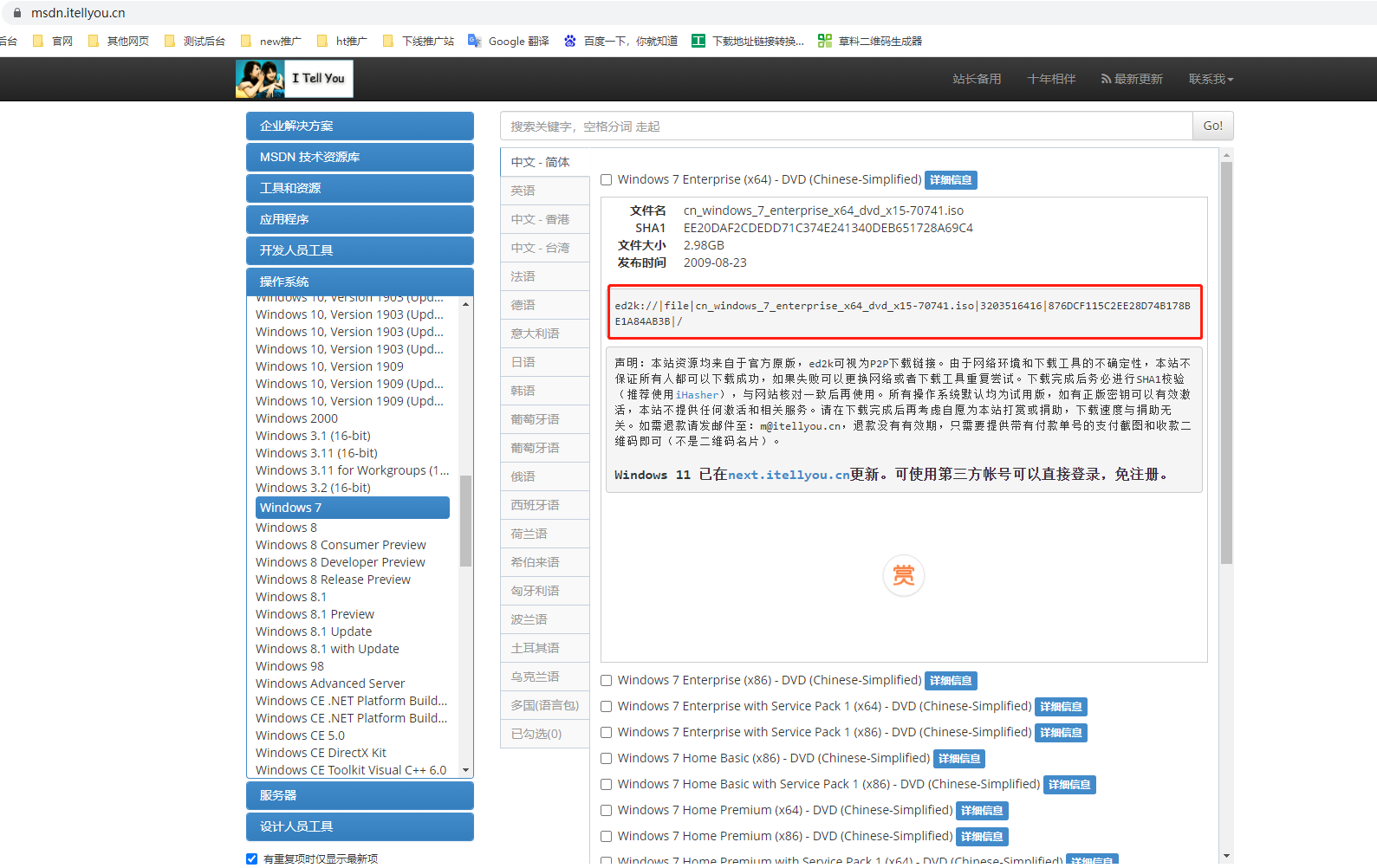
Task: Click OS list scroll-down arrow
Action: click(465, 770)
